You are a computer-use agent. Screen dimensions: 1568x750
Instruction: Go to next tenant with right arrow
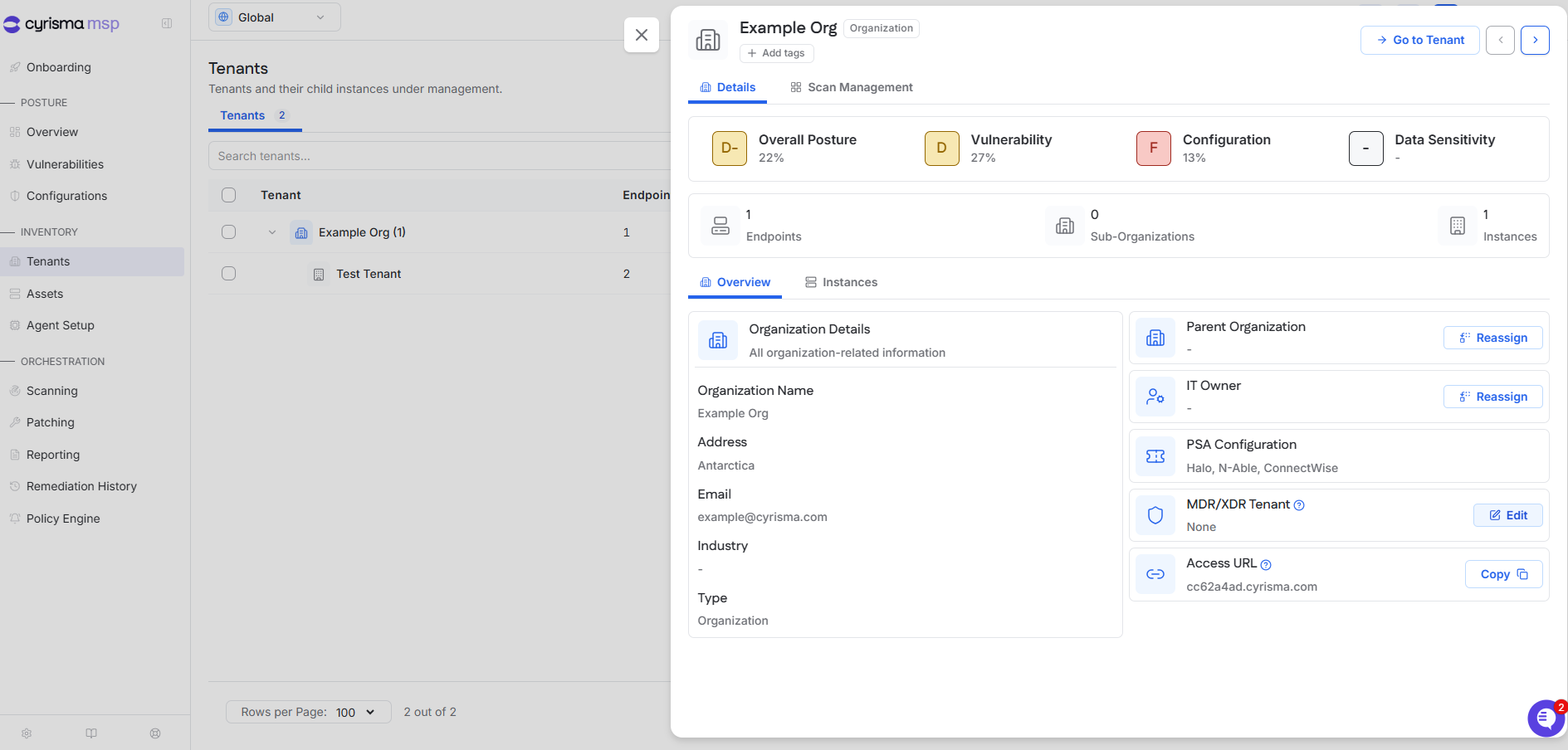1535,40
